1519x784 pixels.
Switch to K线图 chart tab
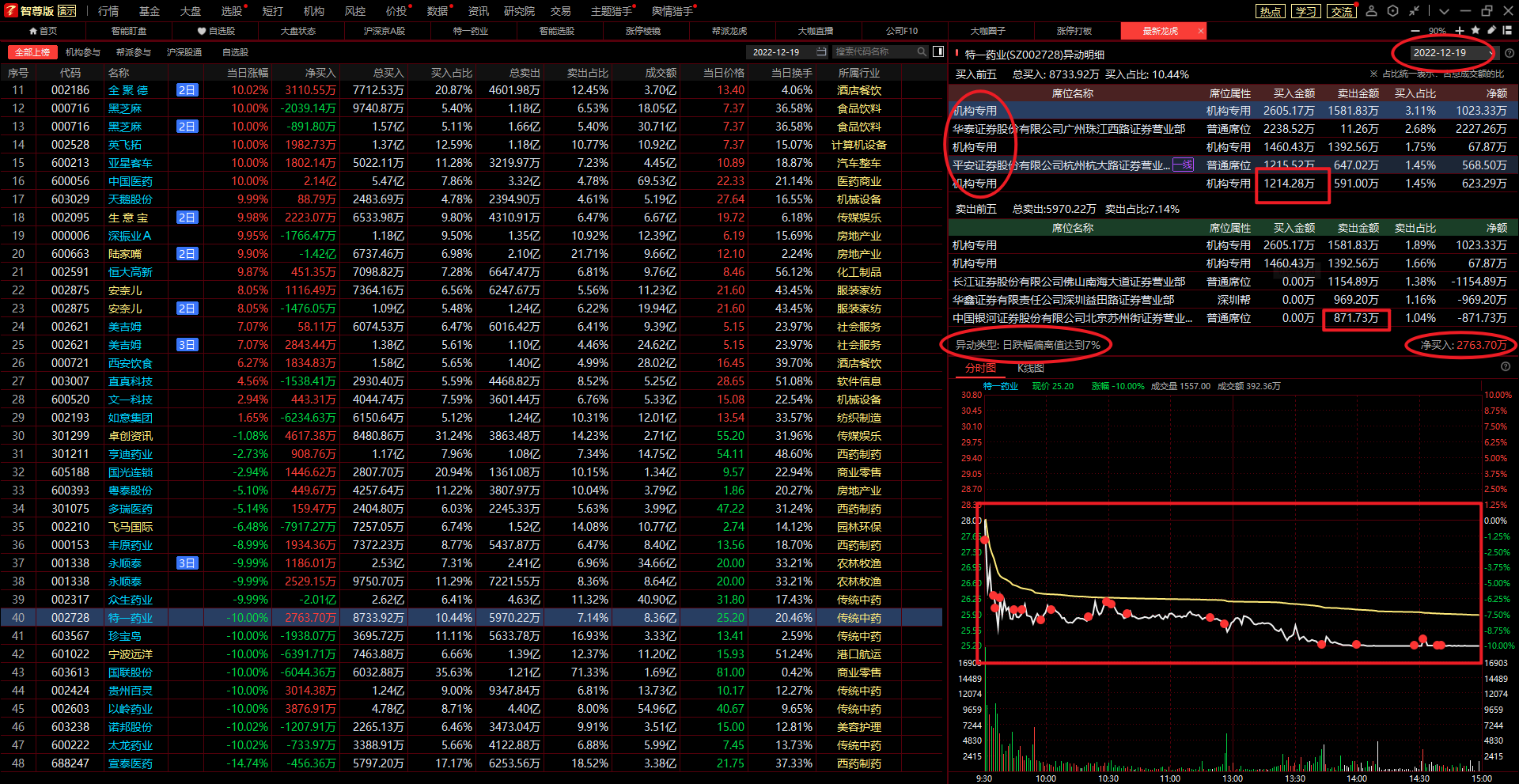pyautogui.click(x=1031, y=368)
